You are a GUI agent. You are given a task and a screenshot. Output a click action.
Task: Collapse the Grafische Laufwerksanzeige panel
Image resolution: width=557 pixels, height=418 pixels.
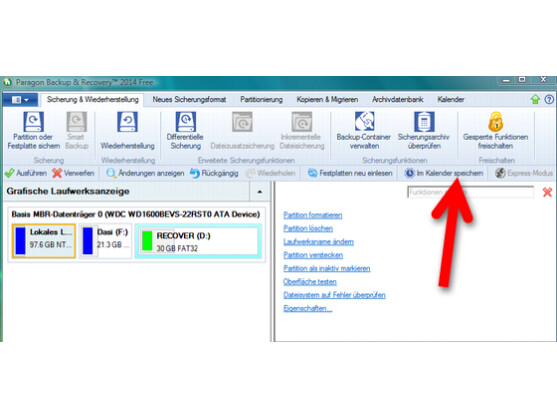click(x=260, y=191)
